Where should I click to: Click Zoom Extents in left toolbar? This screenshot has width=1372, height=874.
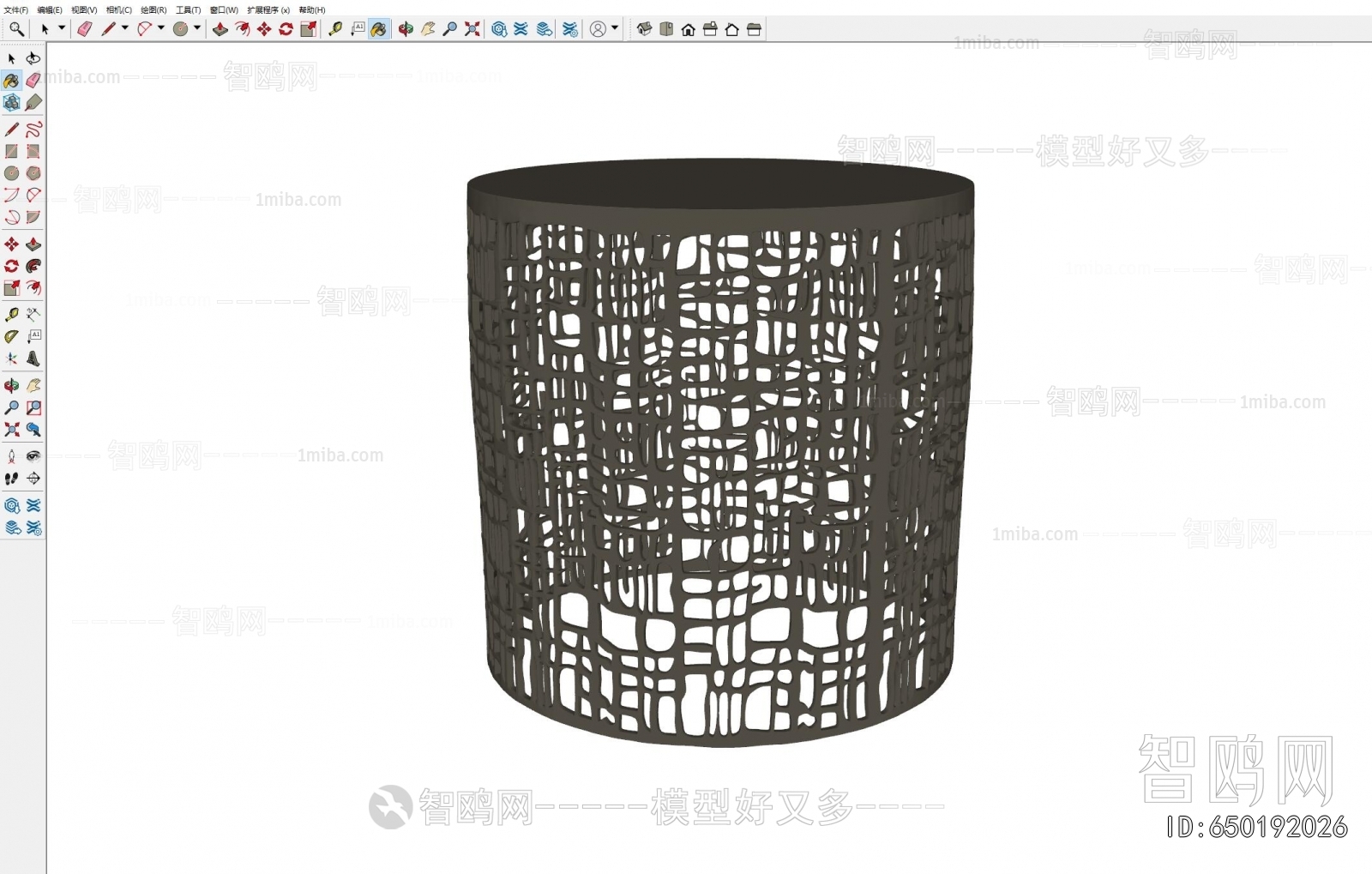(12, 430)
